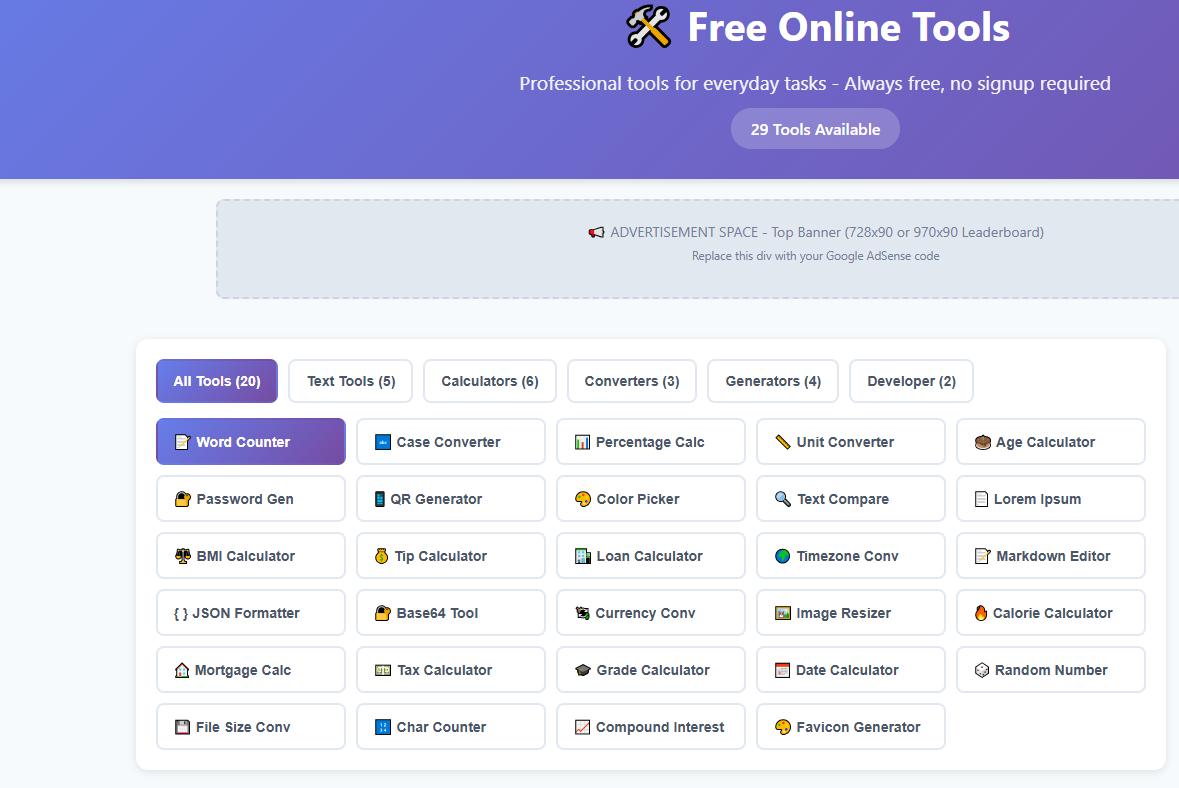1179x788 pixels.
Task: Open the Color Picker palette swatch
Action: pos(583,498)
